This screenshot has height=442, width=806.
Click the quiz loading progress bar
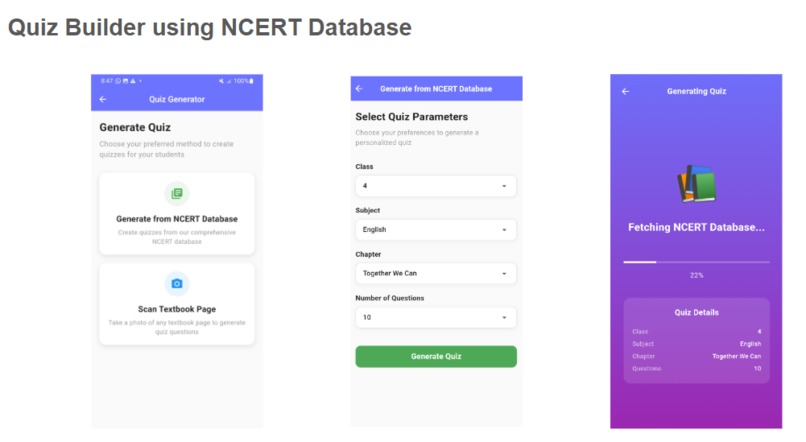(697, 262)
